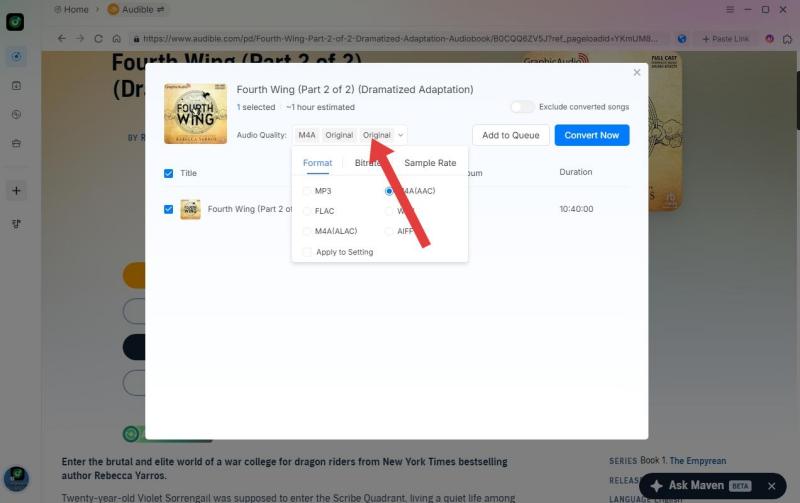800x503 pixels.
Task: Open the toolbox sidebar icon
Action: click(16, 143)
